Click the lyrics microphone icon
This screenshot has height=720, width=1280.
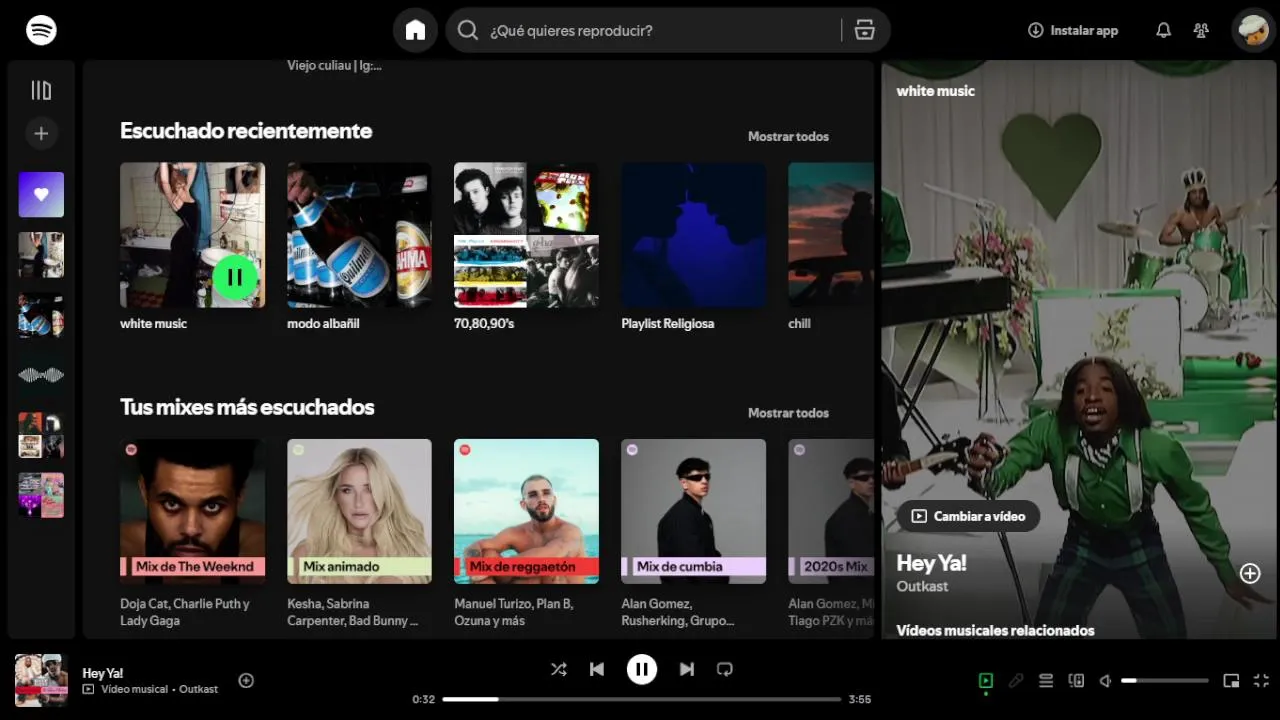coord(1016,681)
